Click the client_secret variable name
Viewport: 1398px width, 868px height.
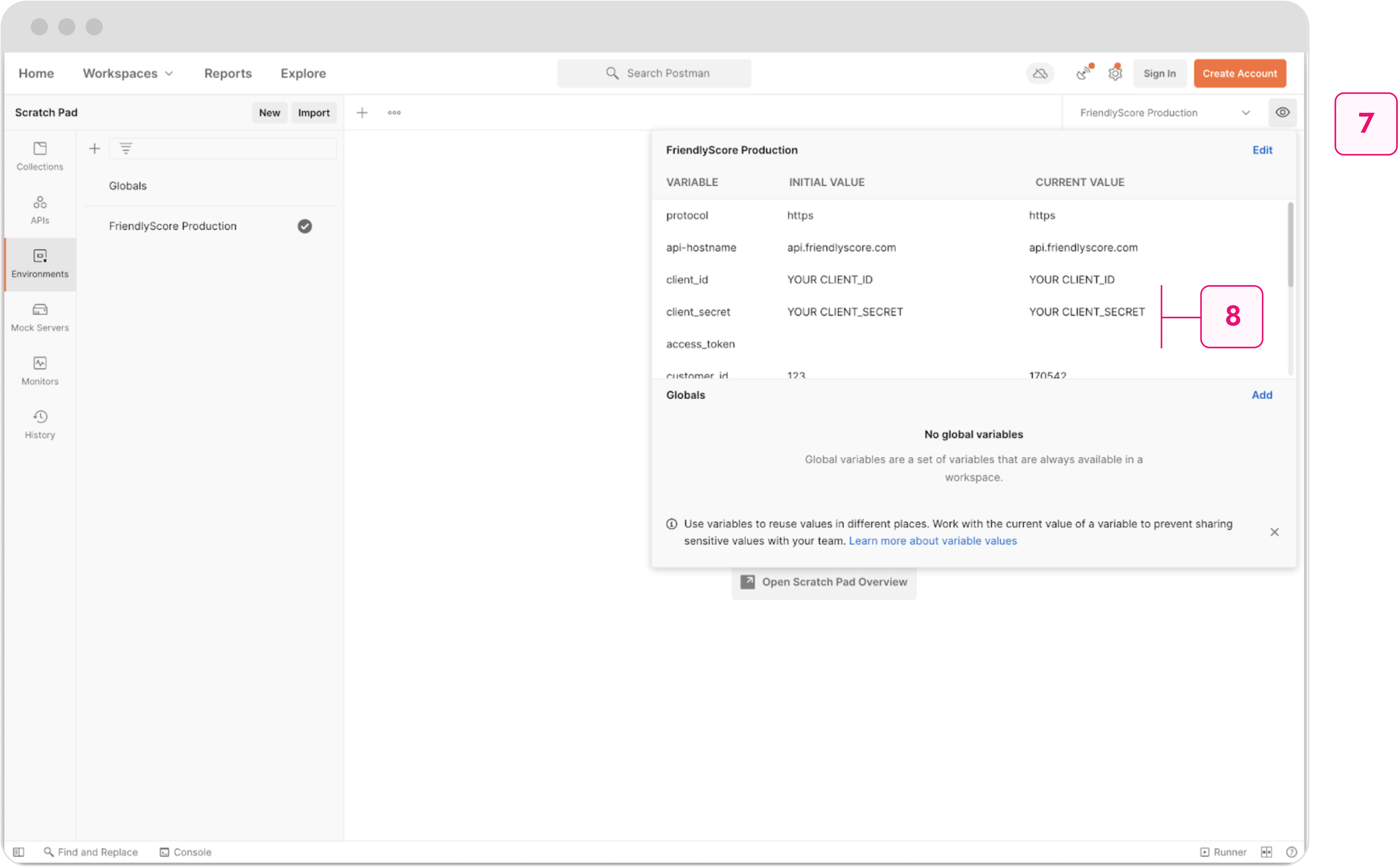click(697, 312)
